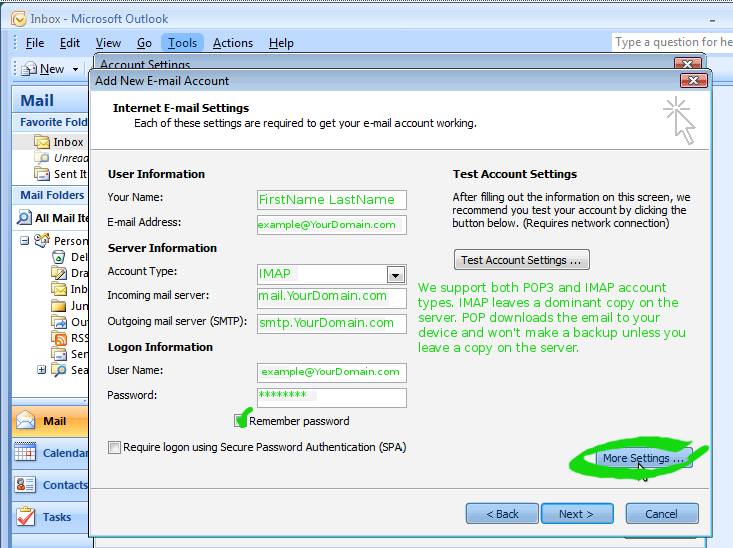The width and height of the screenshot is (733, 548).
Task: Open the Junk E-mail folder icon
Action: pyautogui.click(x=58, y=306)
